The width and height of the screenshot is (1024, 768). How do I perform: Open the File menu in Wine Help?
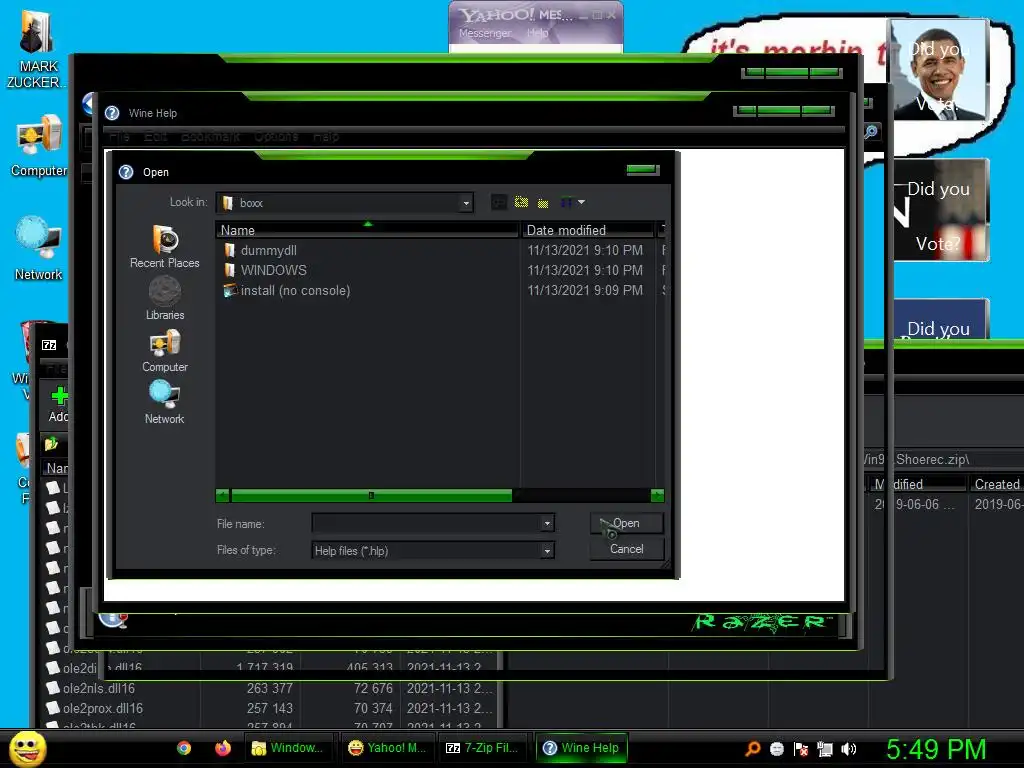click(119, 136)
